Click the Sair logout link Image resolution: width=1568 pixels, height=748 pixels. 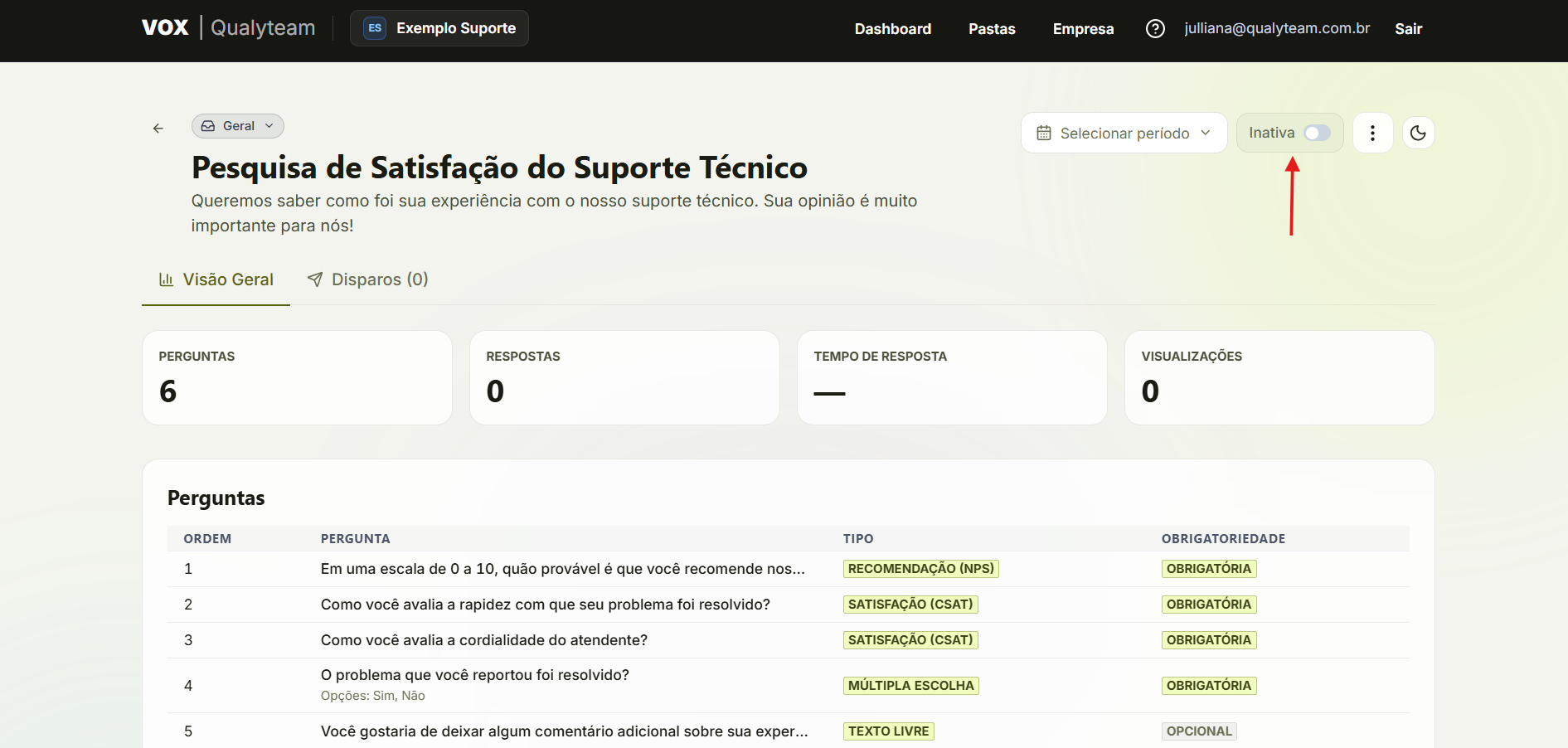[x=1408, y=29]
